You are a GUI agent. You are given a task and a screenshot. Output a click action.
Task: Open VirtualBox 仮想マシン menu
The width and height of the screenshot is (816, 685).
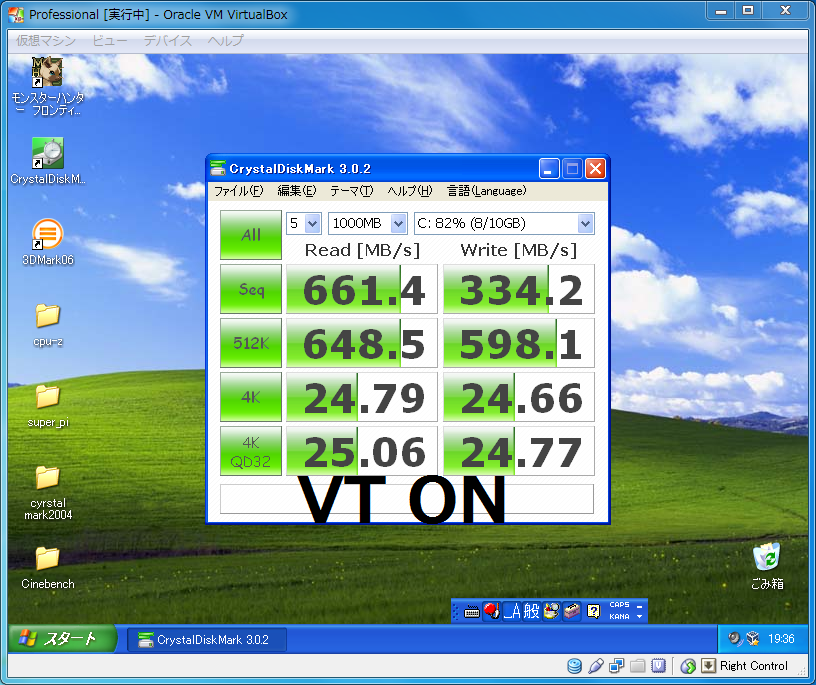click(46, 41)
